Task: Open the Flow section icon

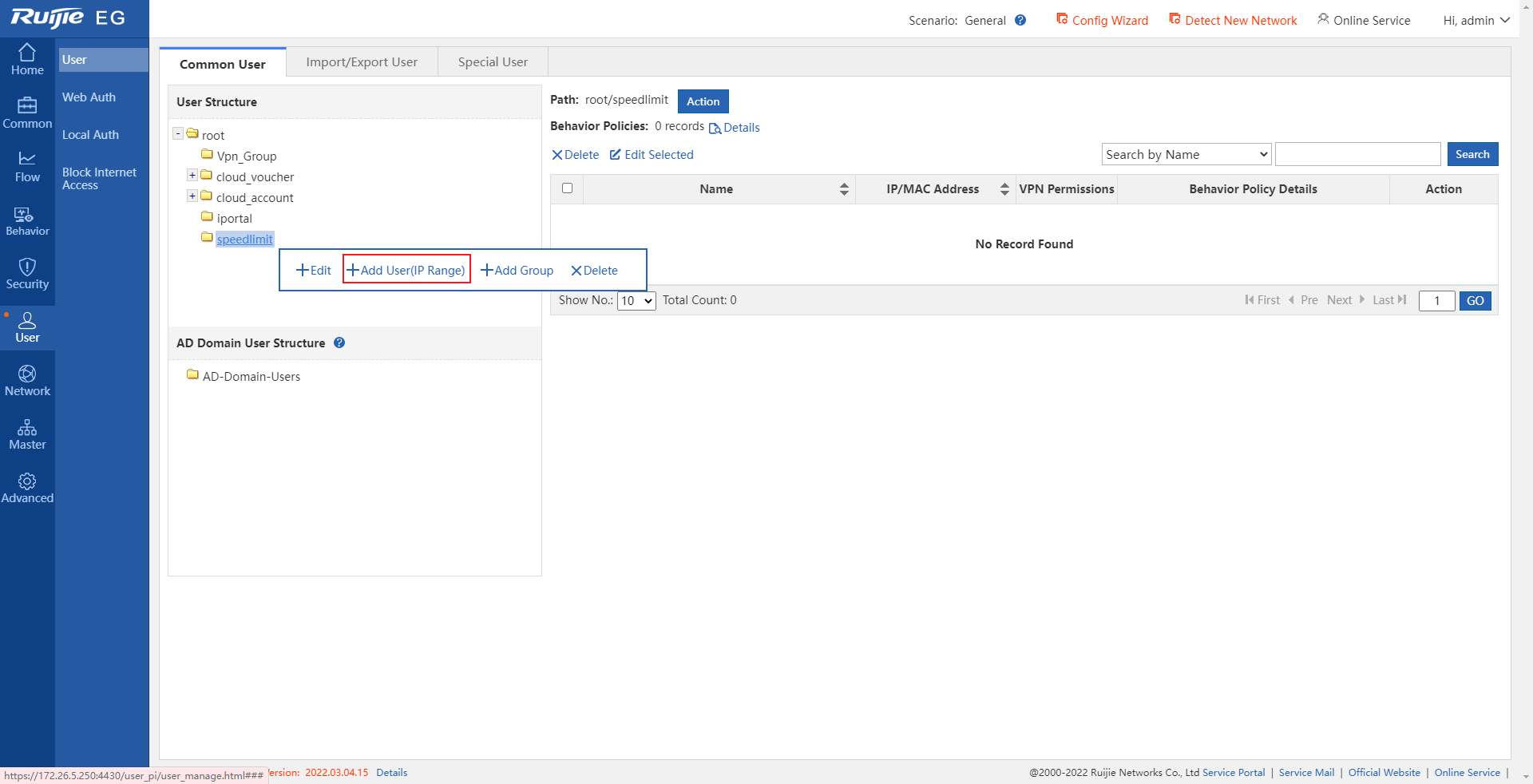Action: (x=27, y=159)
